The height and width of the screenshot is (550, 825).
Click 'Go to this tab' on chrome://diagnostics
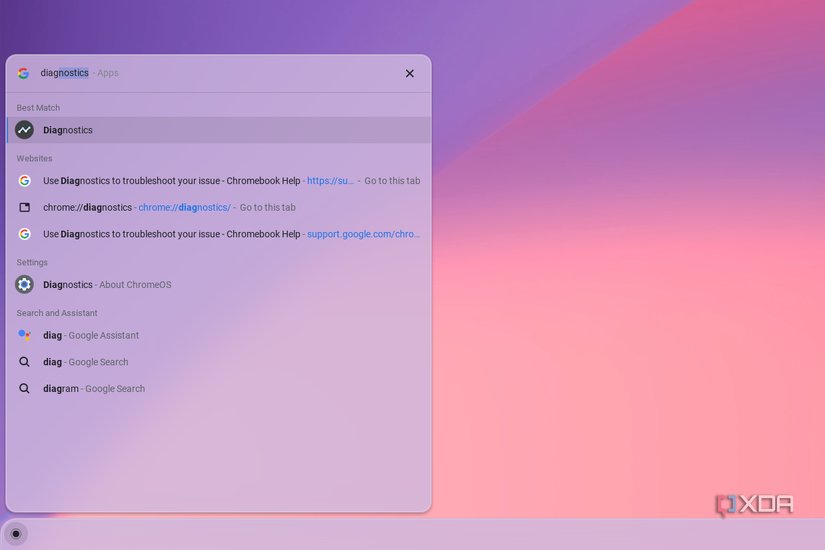coord(267,207)
